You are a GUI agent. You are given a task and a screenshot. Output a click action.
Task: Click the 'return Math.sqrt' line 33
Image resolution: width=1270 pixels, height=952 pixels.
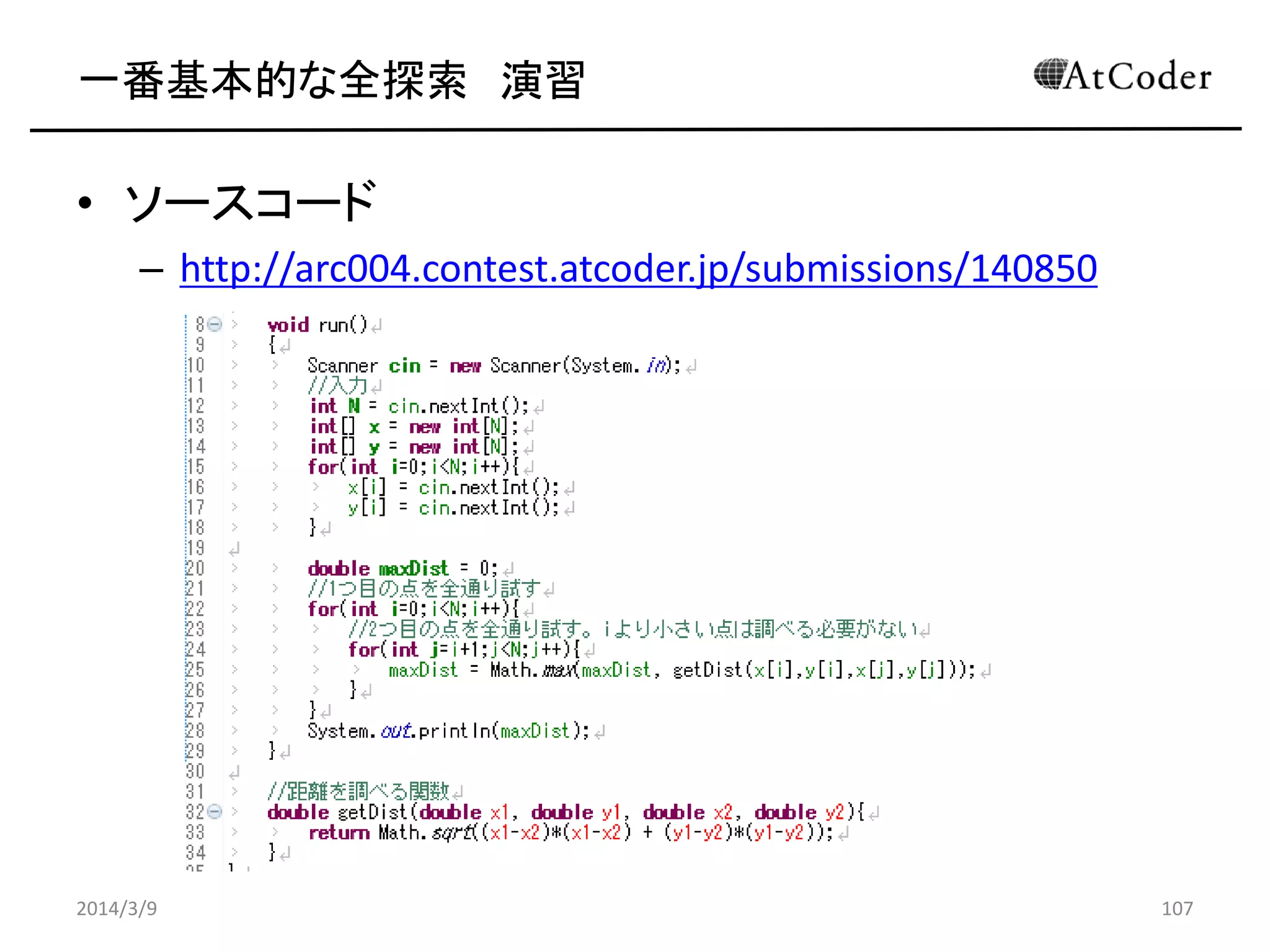571,832
